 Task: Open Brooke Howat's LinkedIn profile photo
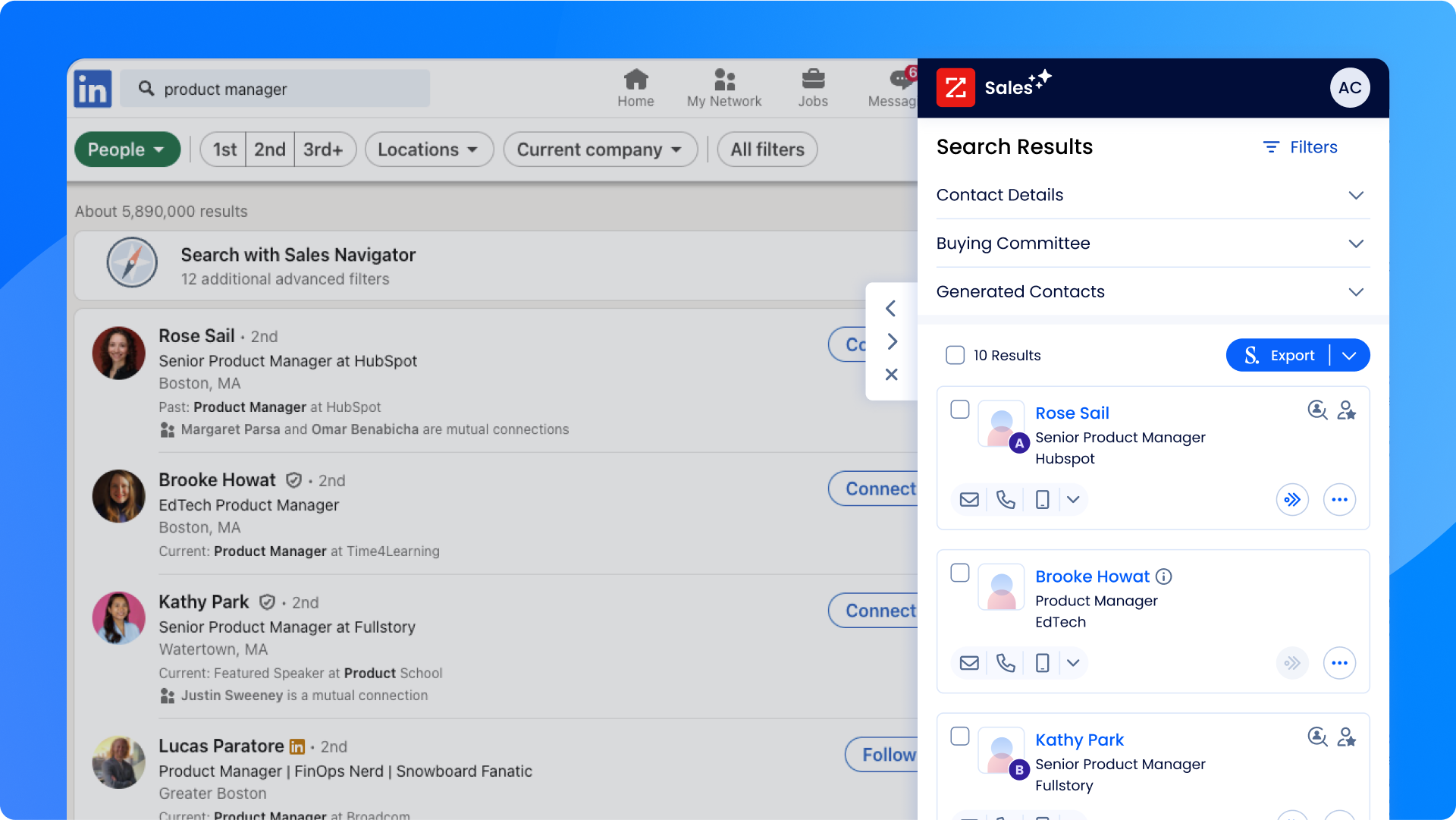(x=118, y=496)
